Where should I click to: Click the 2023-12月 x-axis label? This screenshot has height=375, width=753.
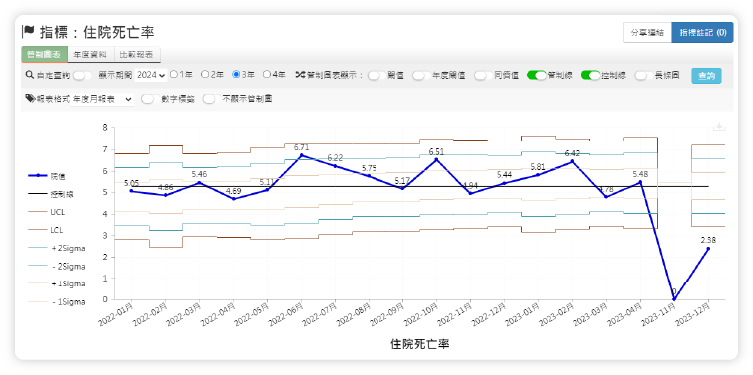coord(692,315)
